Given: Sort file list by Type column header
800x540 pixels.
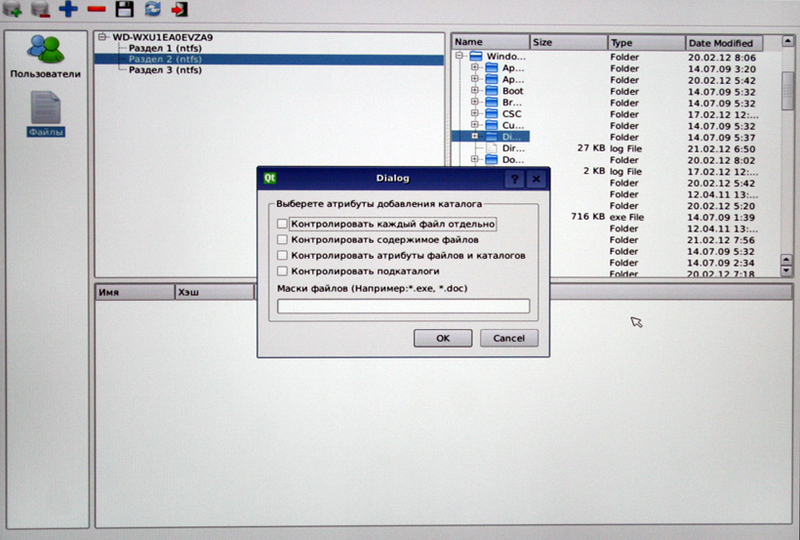Looking at the screenshot, I should (x=646, y=43).
